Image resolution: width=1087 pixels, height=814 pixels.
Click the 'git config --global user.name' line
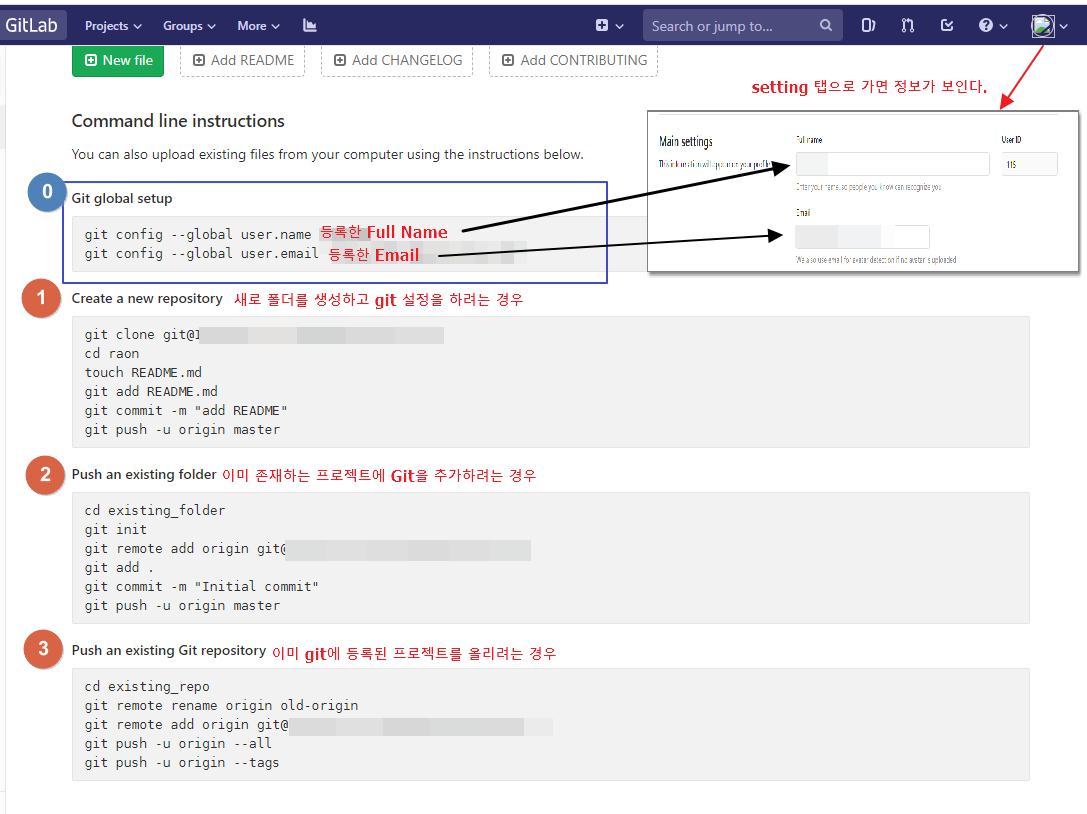(198, 234)
